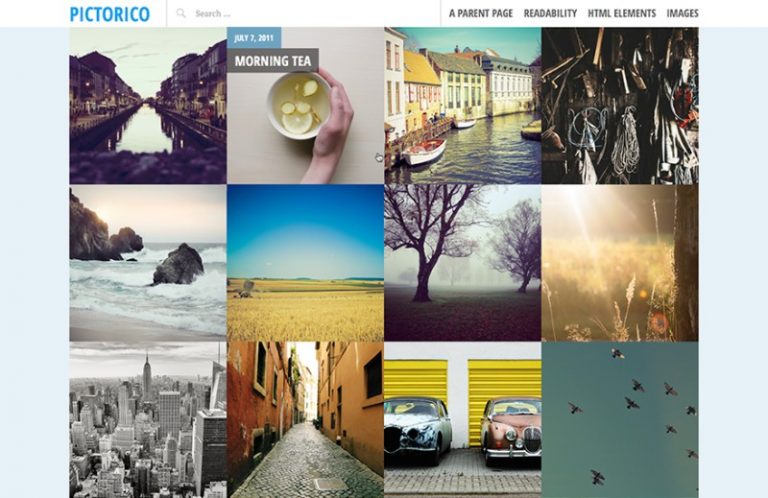768x498 pixels.
Task: Click the July 7, 2011 date label
Action: coord(254,38)
